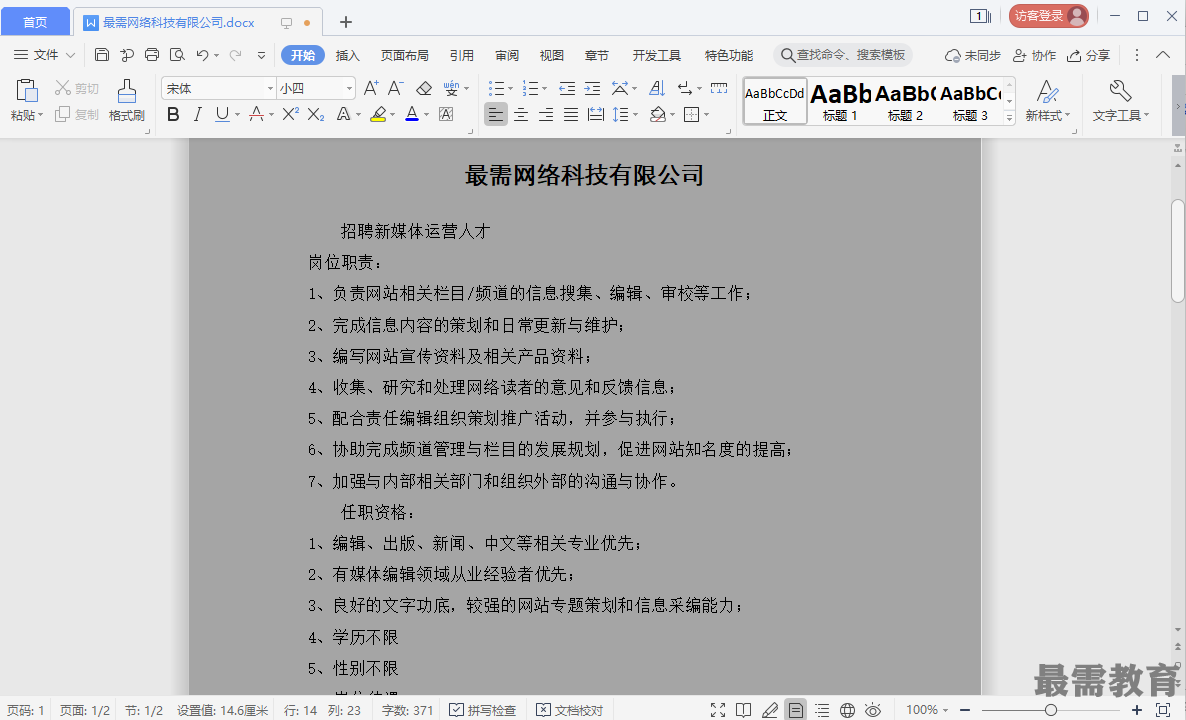This screenshot has height=720, width=1186.
Task: Click the command search box
Action: [843, 55]
